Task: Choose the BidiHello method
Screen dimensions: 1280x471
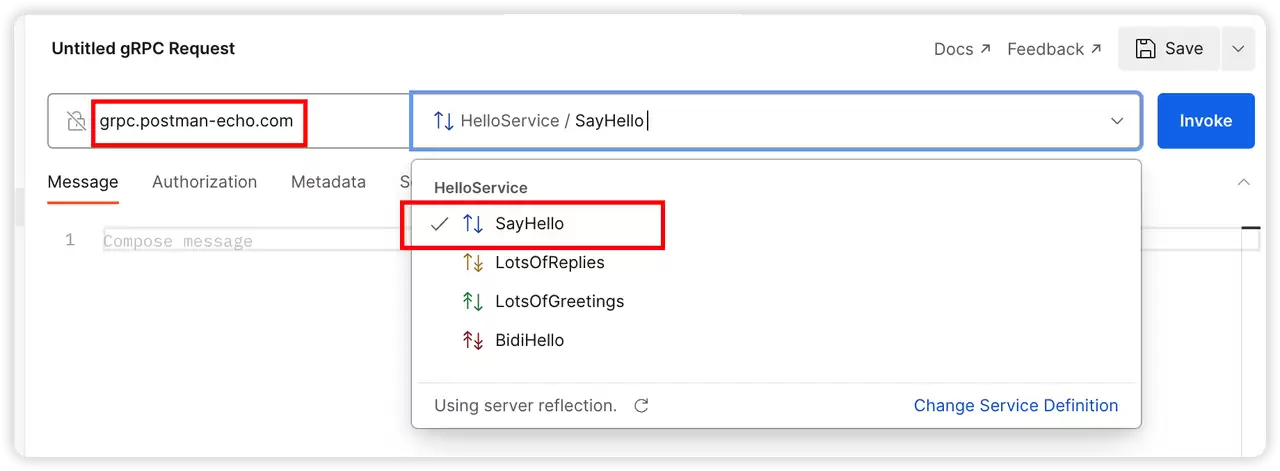Action: 776,340
